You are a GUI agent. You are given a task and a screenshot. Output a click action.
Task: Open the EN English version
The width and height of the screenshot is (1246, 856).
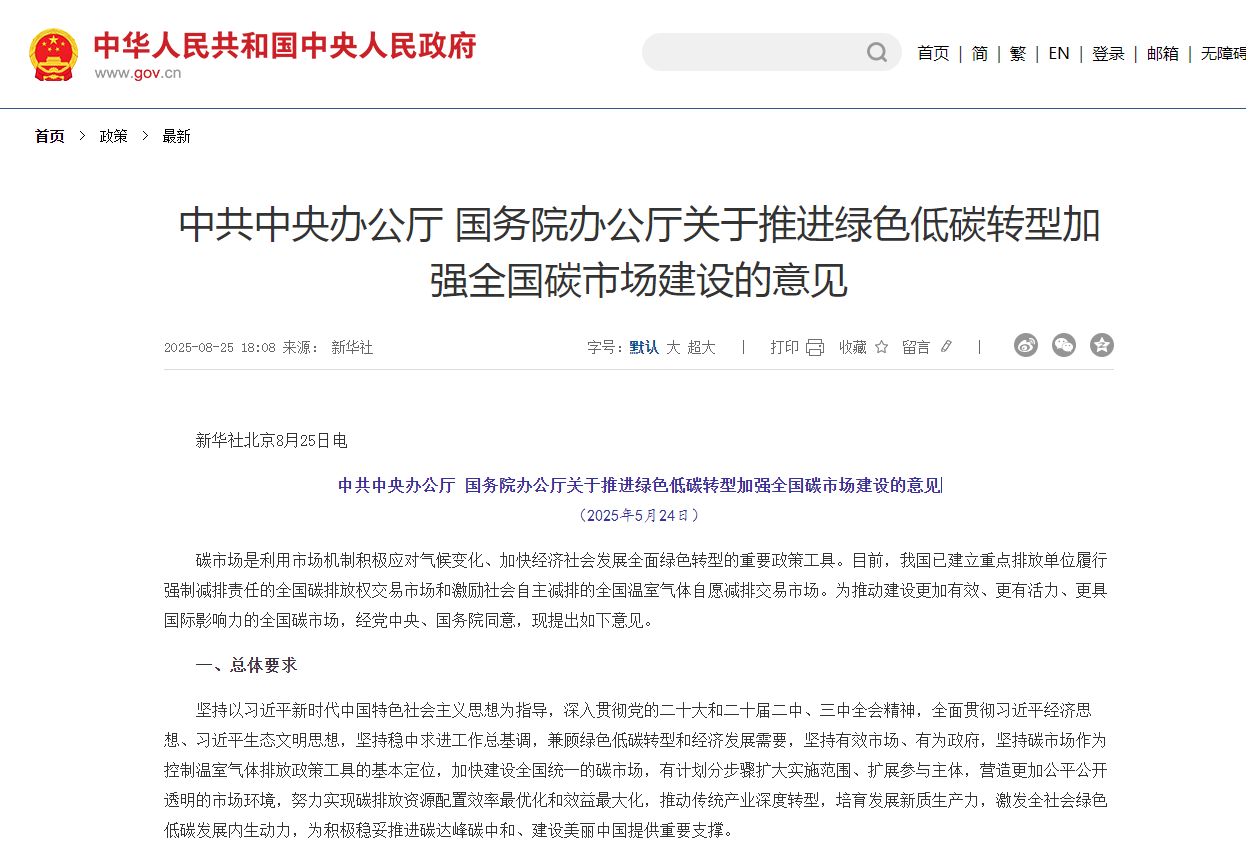[1059, 53]
